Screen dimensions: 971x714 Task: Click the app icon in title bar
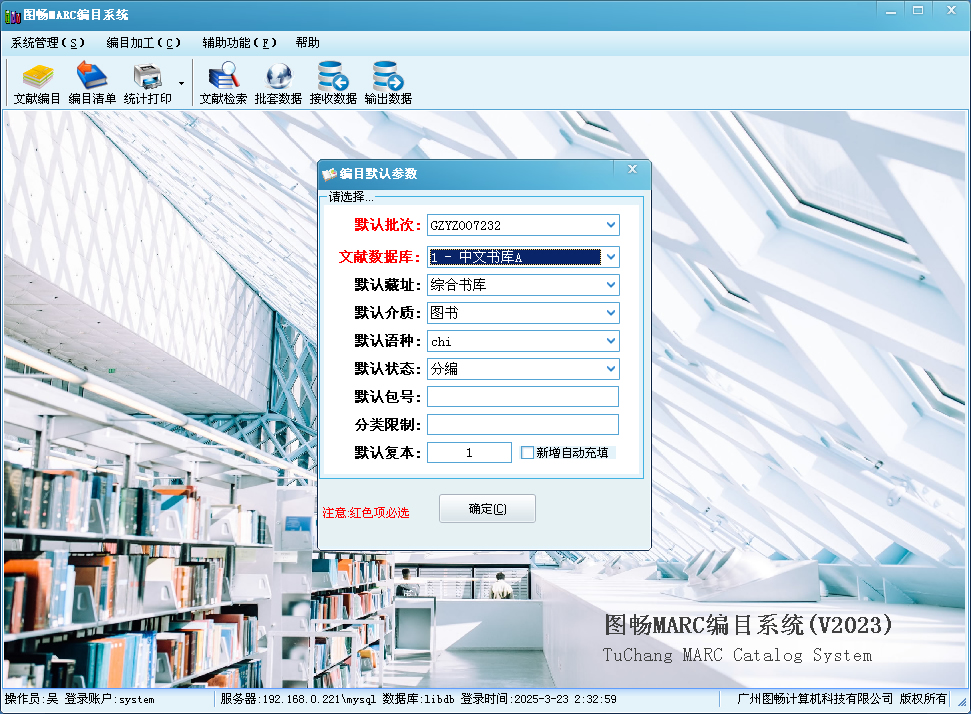13,15
